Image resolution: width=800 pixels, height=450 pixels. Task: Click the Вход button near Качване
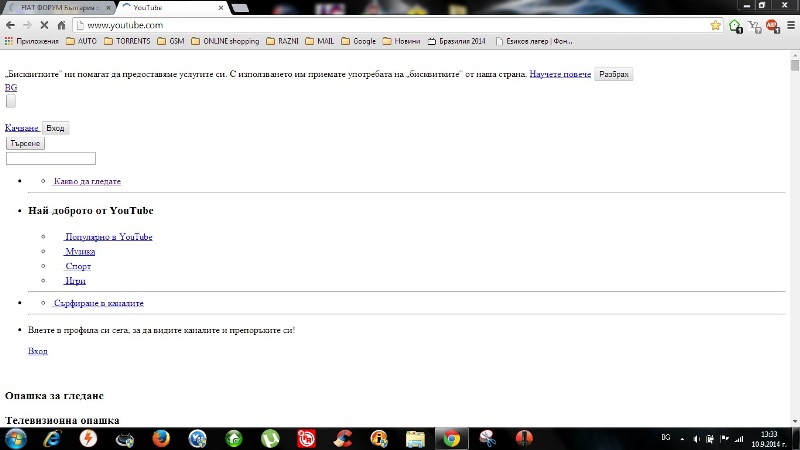[55, 128]
